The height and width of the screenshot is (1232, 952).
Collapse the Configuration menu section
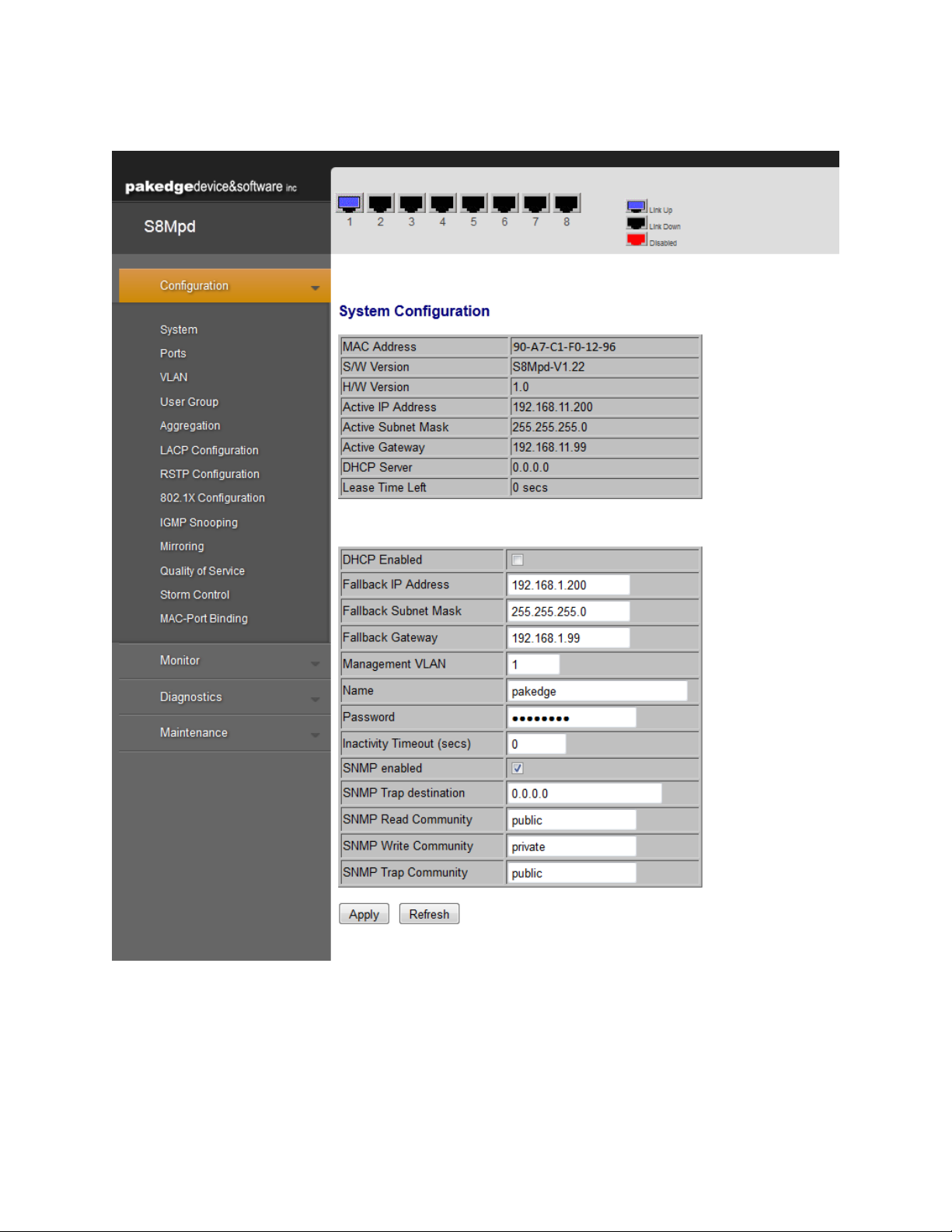point(225,286)
